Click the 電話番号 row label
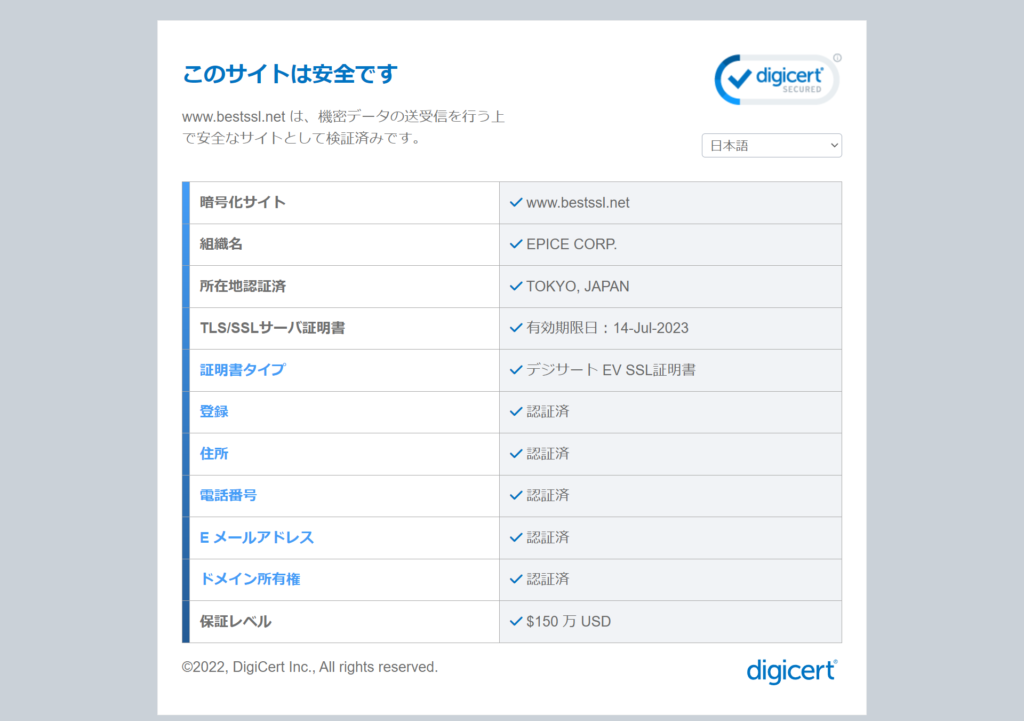The image size is (1024, 721). (229, 495)
